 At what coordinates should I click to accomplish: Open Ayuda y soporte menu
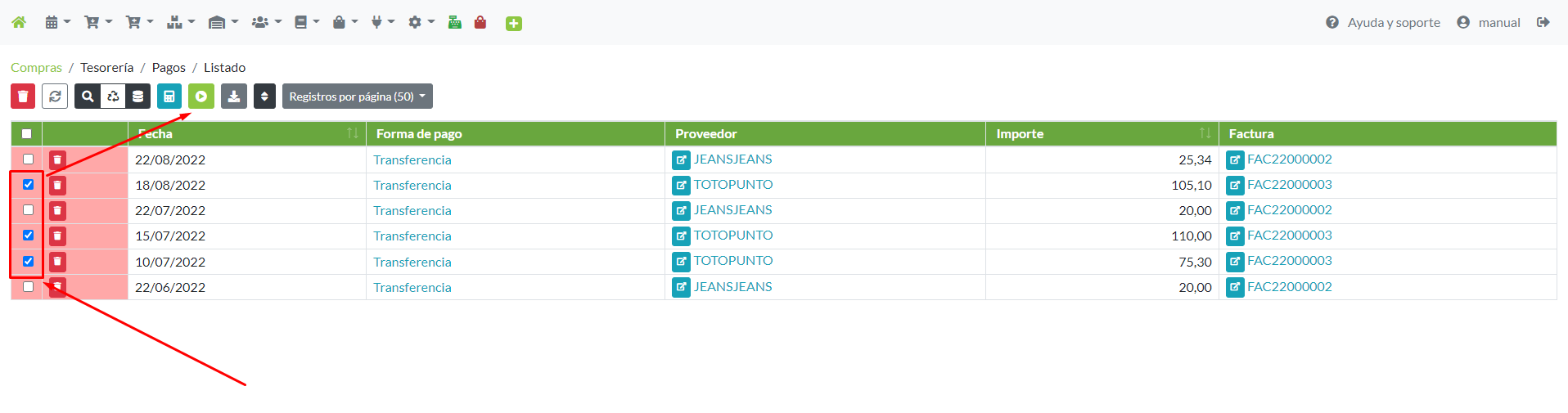(1383, 22)
